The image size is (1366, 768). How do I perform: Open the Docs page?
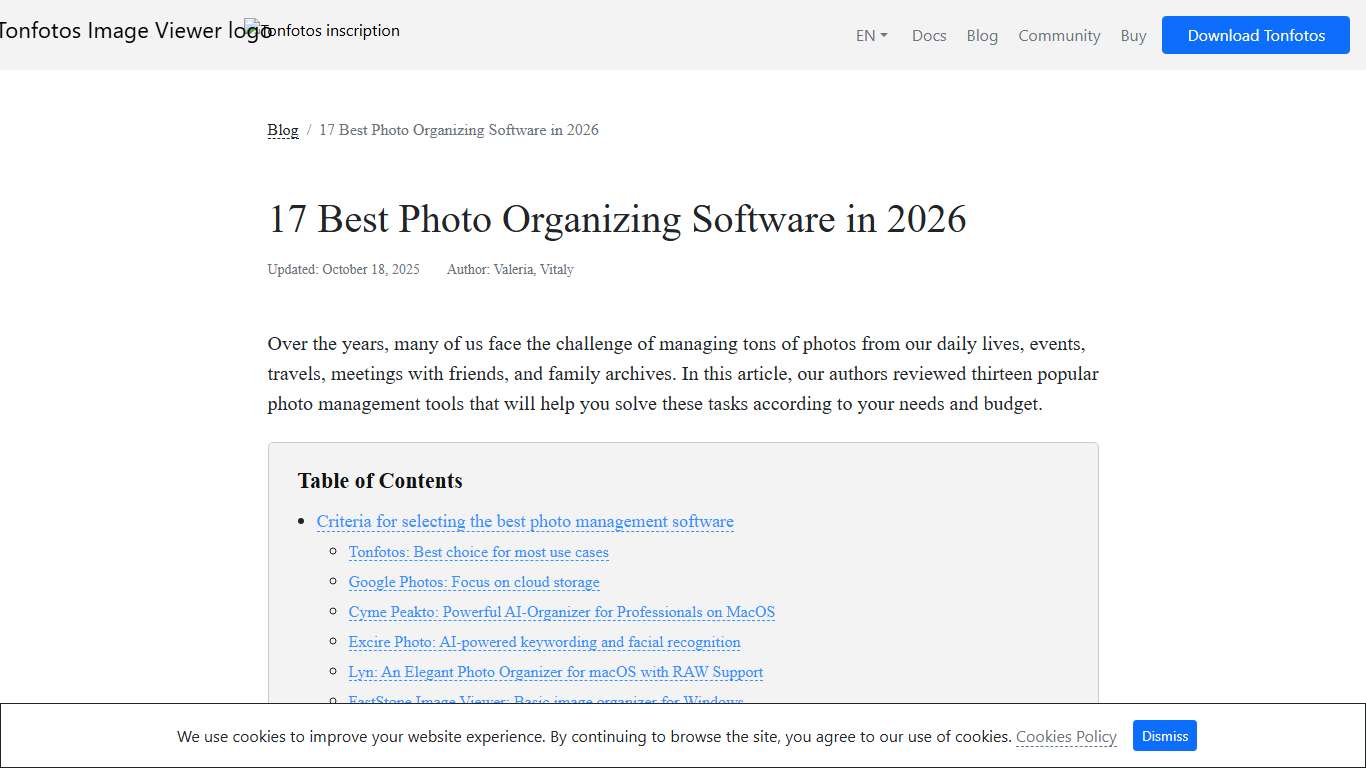click(x=928, y=35)
